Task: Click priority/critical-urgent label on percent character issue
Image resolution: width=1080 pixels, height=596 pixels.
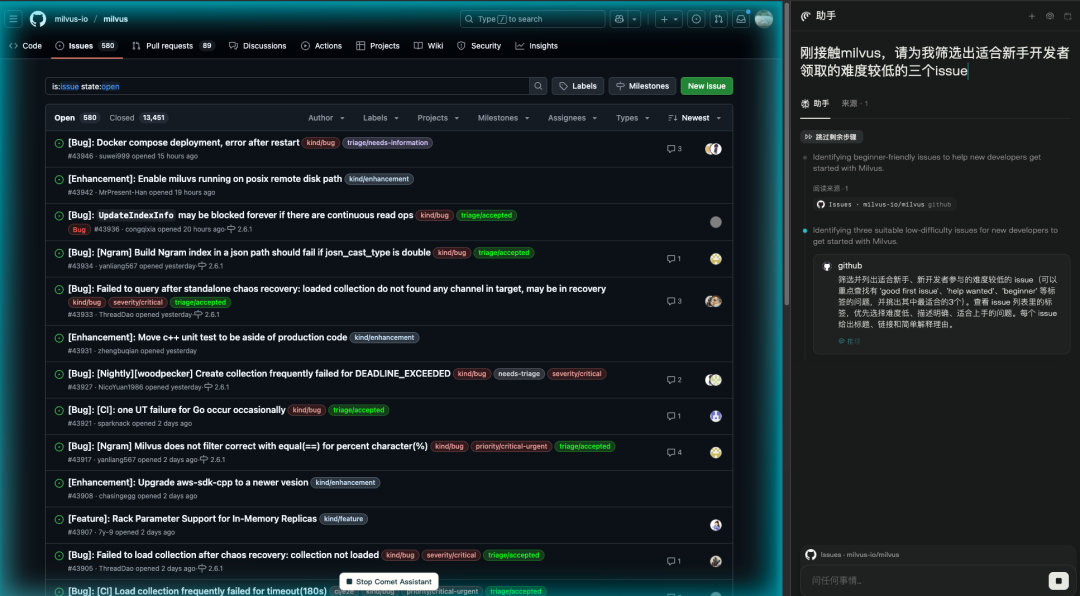Action: pyautogui.click(x=511, y=446)
